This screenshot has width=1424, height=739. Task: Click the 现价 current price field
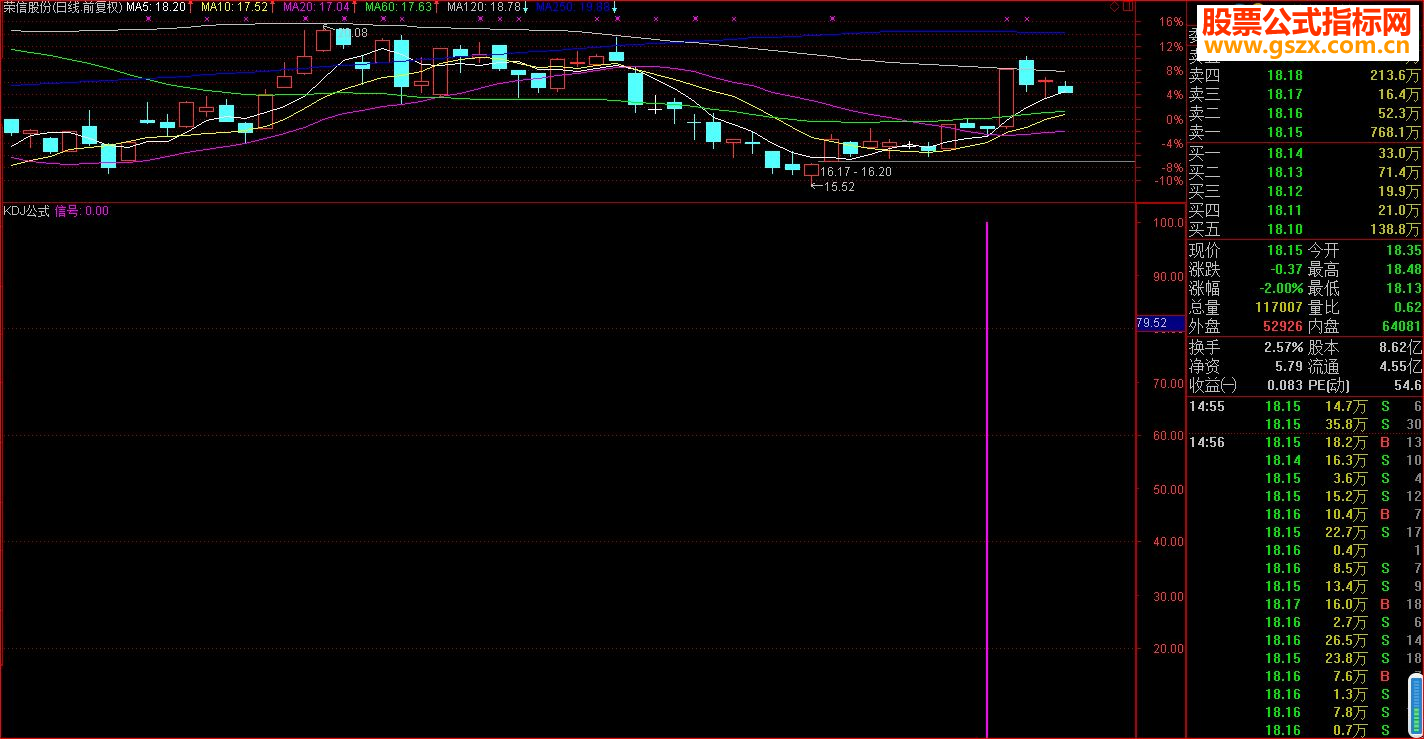(x=1246, y=250)
